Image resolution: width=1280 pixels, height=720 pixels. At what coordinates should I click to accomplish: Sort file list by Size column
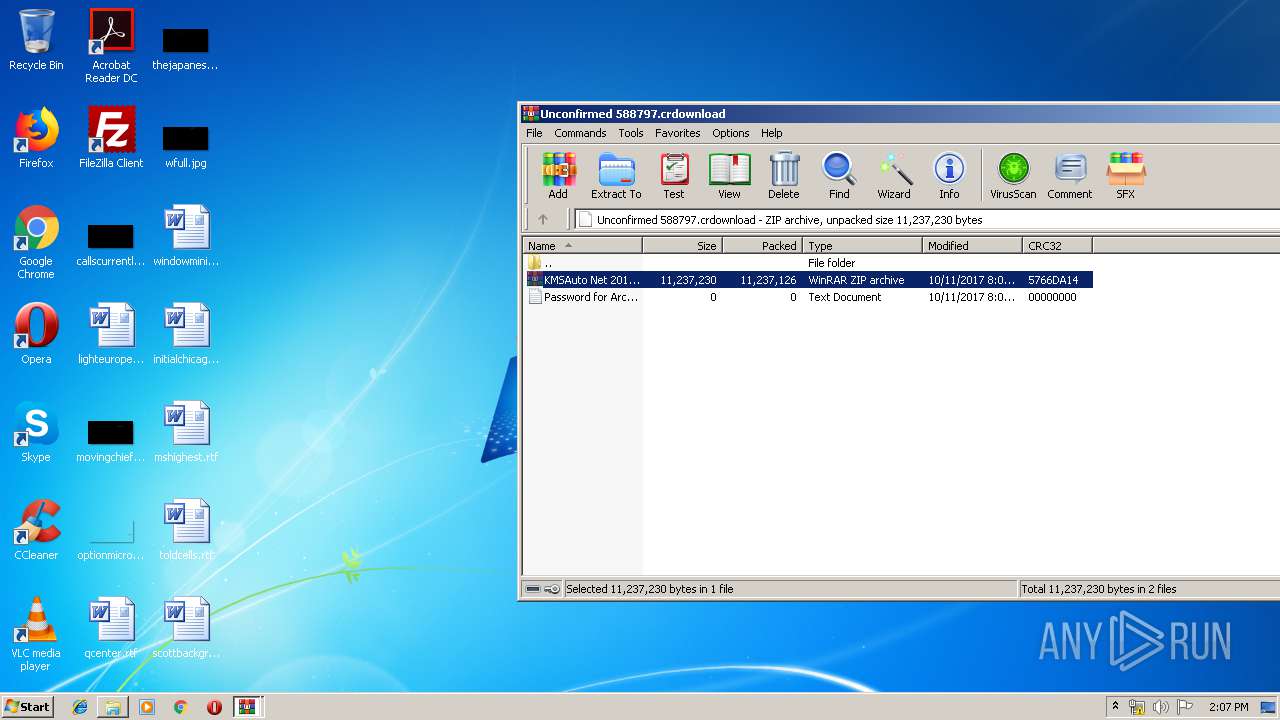[x=683, y=245]
